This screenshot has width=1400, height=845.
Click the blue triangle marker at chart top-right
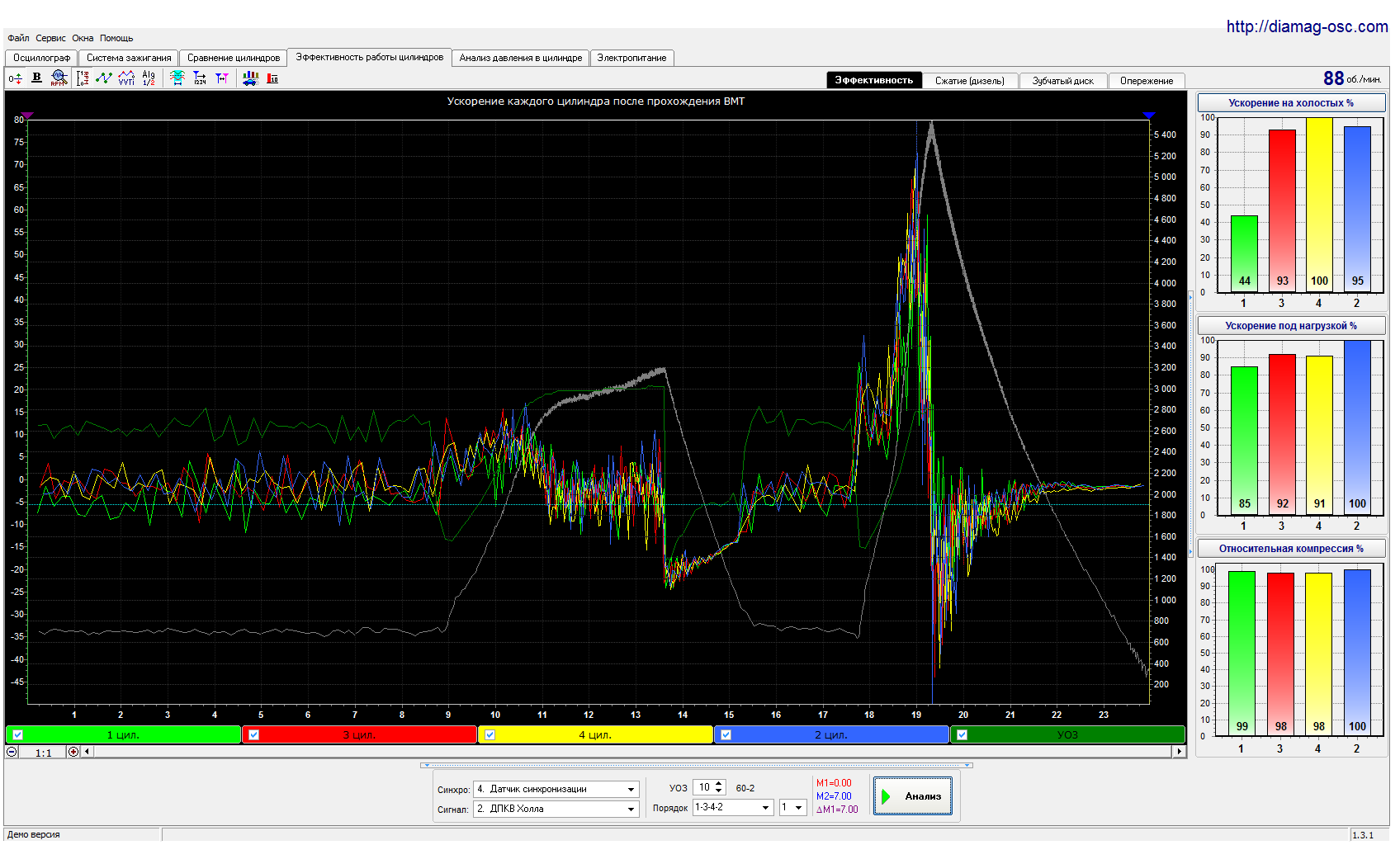click(x=1148, y=116)
